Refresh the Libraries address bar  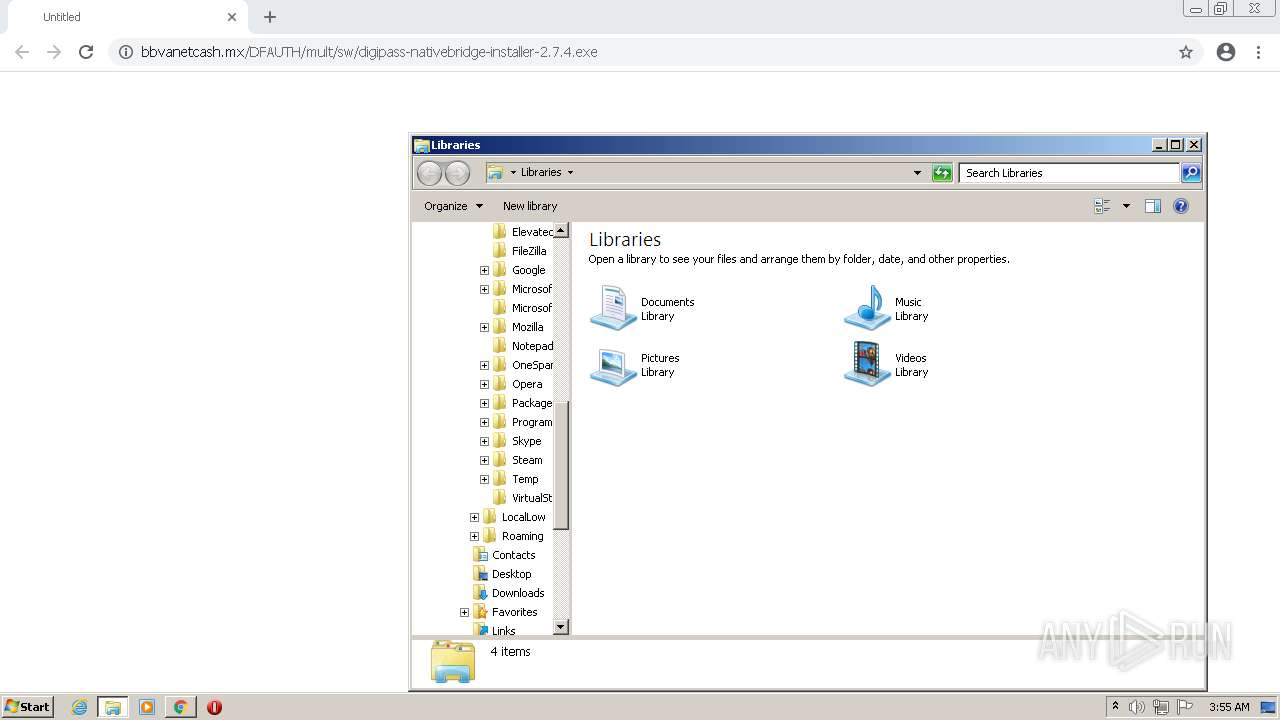tap(942, 173)
